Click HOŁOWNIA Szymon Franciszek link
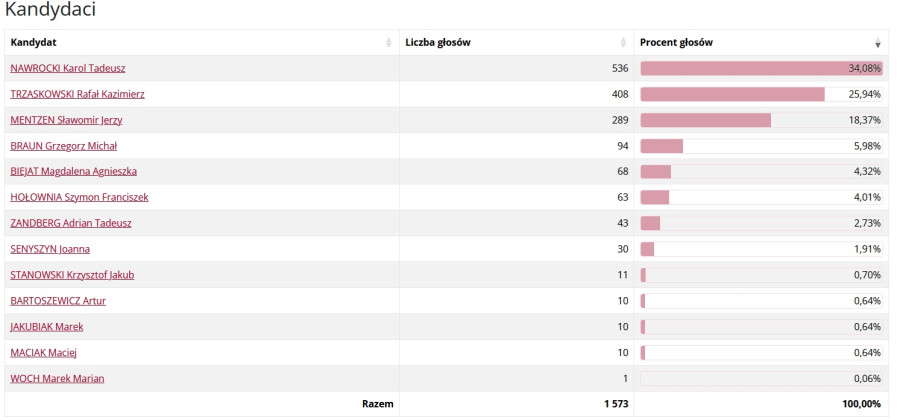The height and width of the screenshot is (420, 900). [79, 198]
